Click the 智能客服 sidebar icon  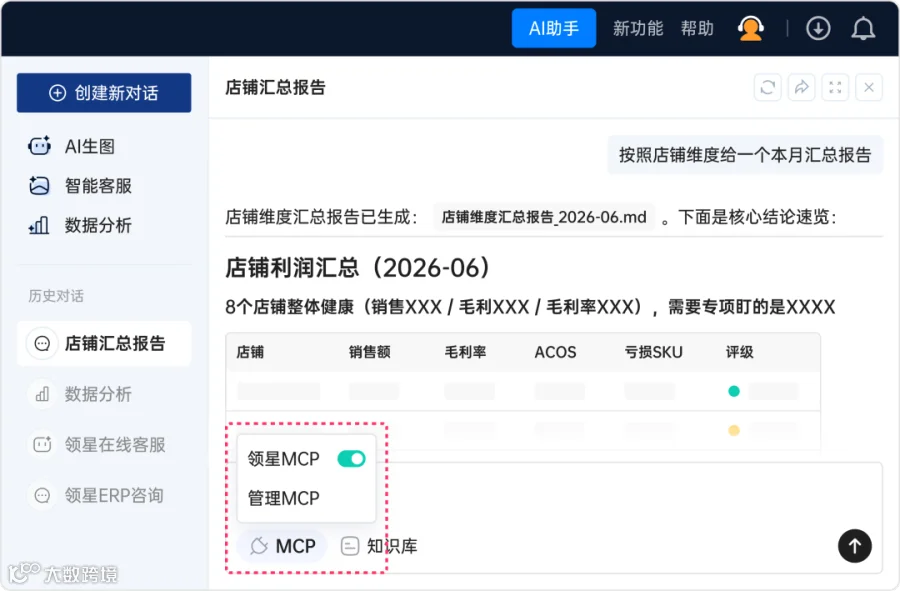(39, 186)
